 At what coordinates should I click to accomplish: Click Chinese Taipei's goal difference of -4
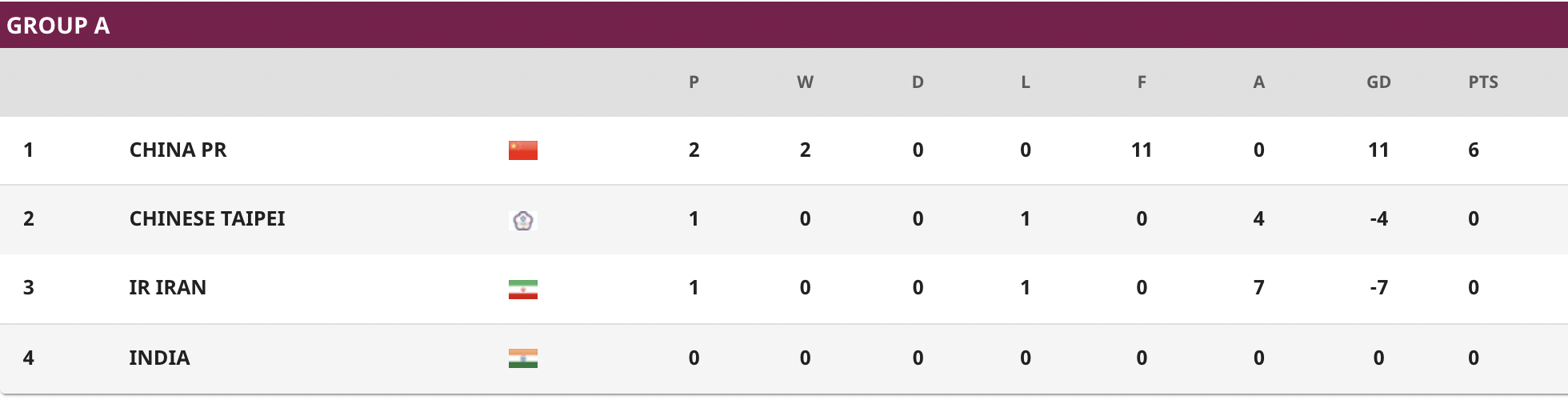1378,218
